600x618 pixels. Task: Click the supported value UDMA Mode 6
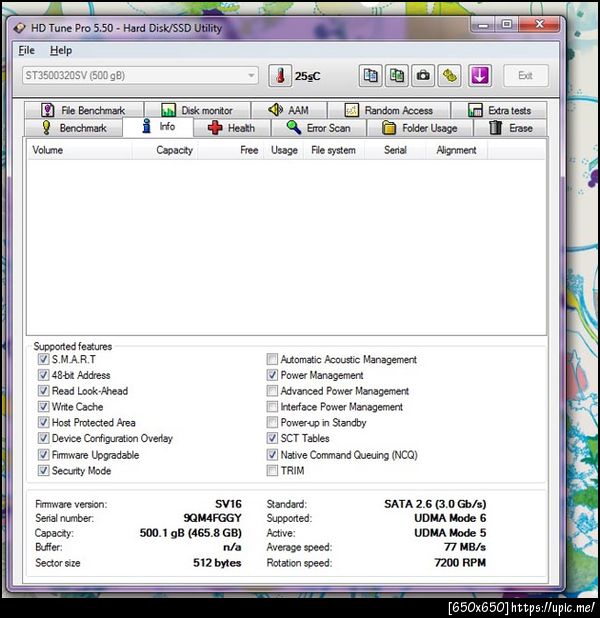point(450,518)
